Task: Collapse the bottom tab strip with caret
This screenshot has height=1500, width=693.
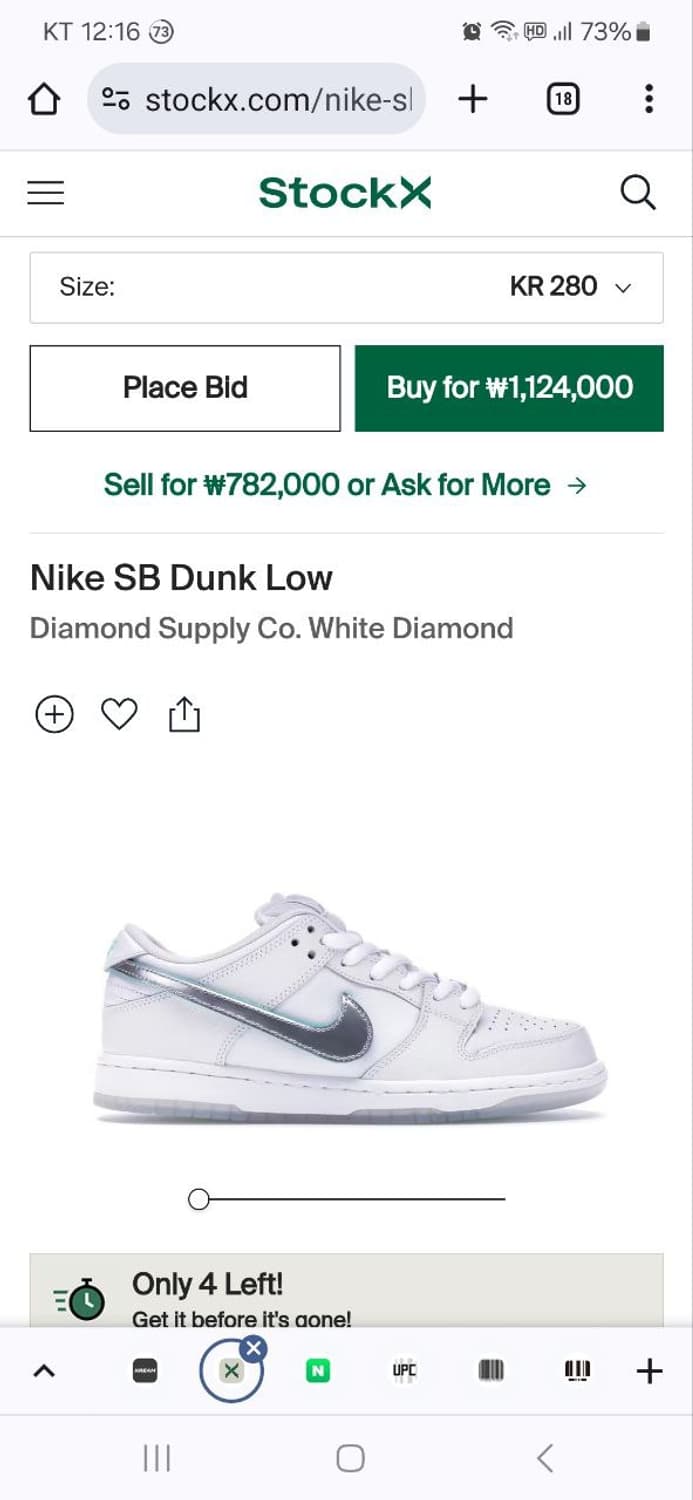Action: 44,1371
